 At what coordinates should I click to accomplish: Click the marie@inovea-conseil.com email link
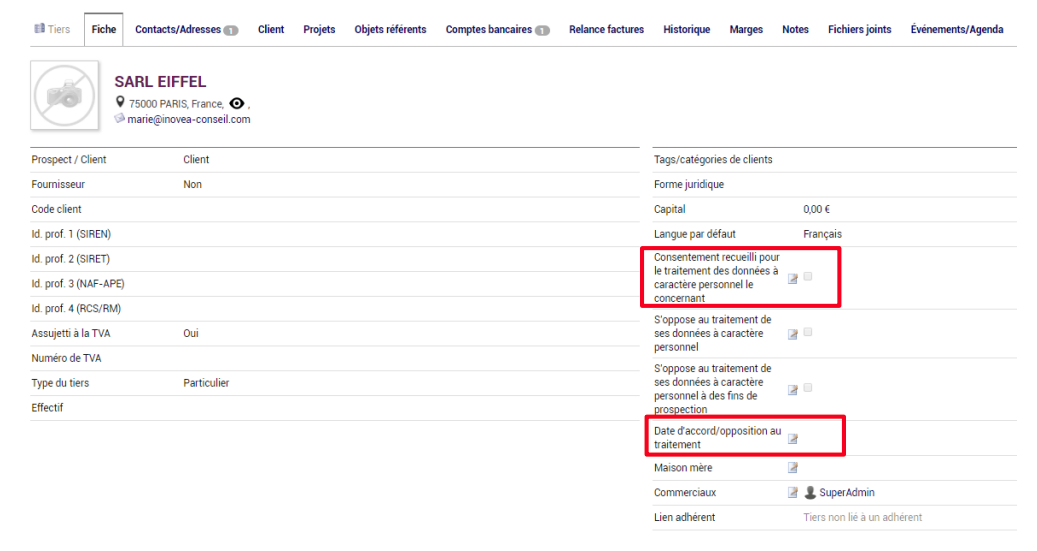coord(188,120)
